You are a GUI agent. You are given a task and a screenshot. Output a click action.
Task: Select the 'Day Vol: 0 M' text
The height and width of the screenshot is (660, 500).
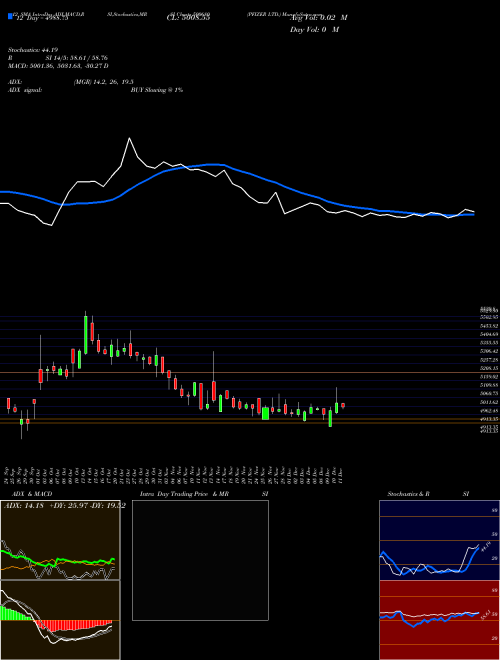[x=314, y=29]
